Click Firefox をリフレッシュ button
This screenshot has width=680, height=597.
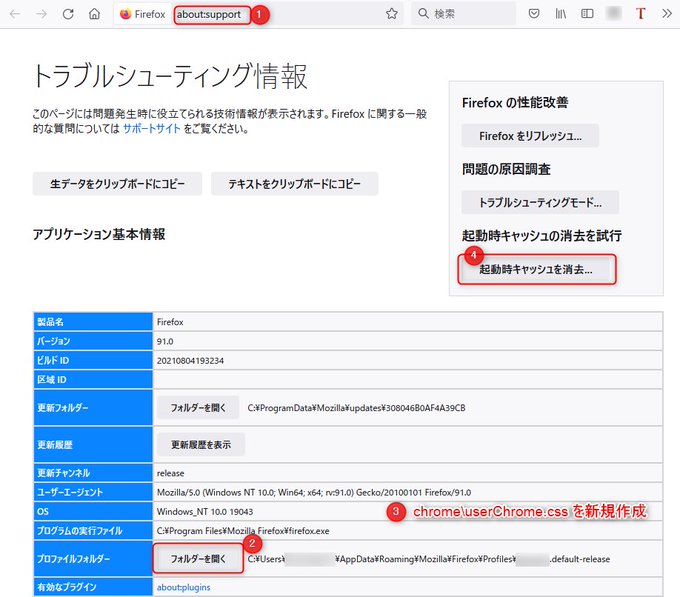coord(530,136)
